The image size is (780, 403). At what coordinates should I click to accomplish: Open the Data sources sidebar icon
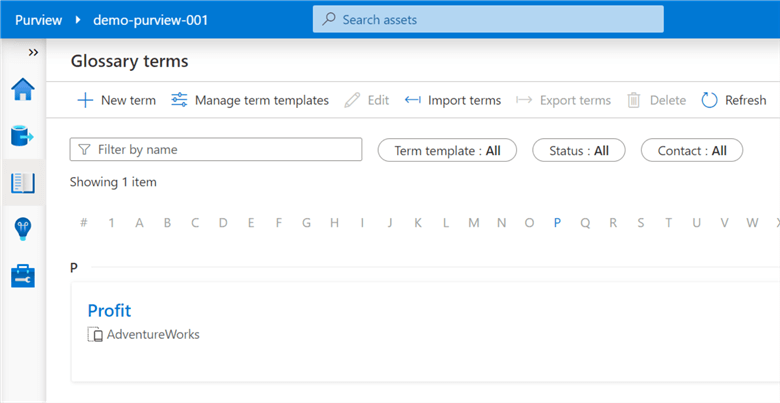pyautogui.click(x=22, y=136)
